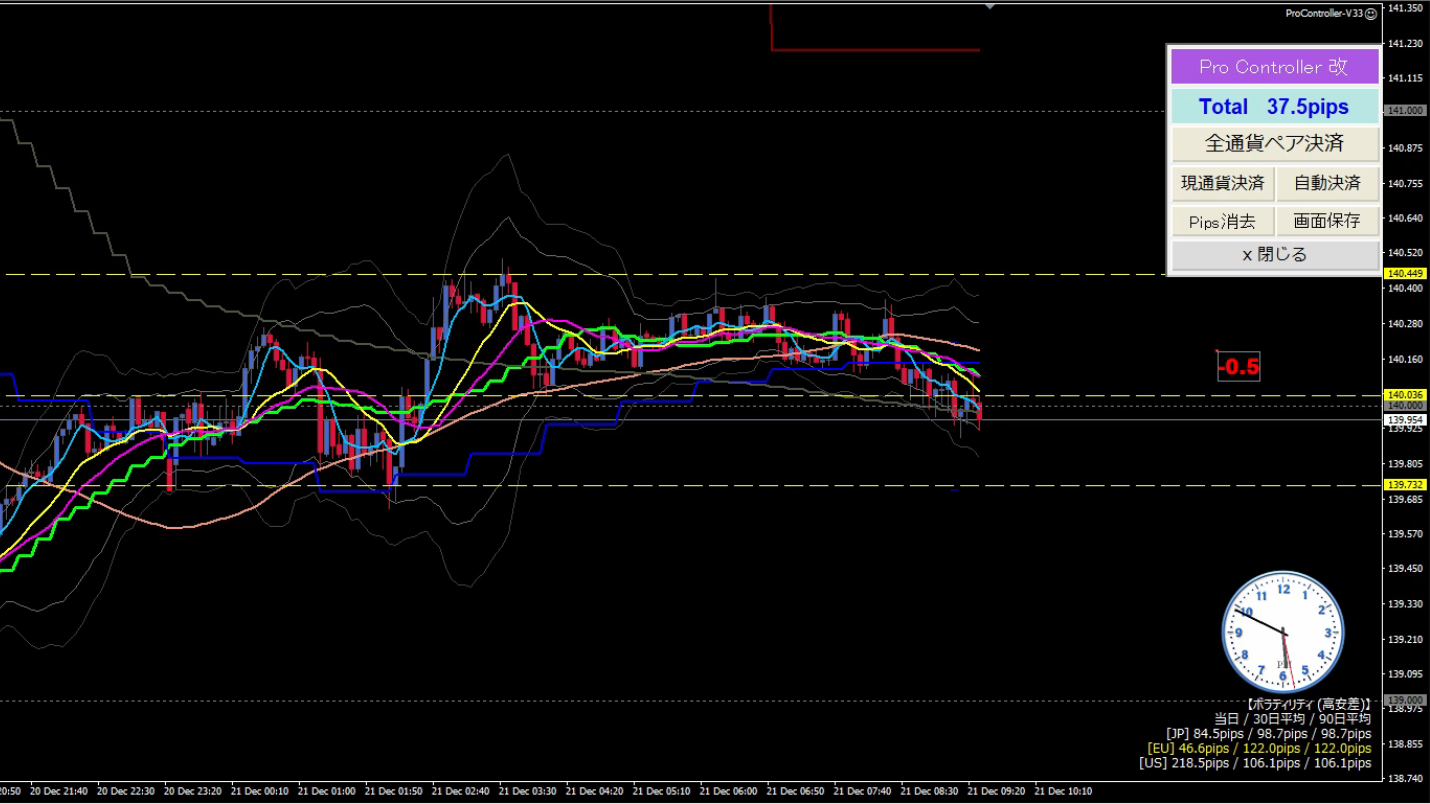Click the [JP] 84.5pips volatility line
Screen dimensions: 1430x804
1269,733
